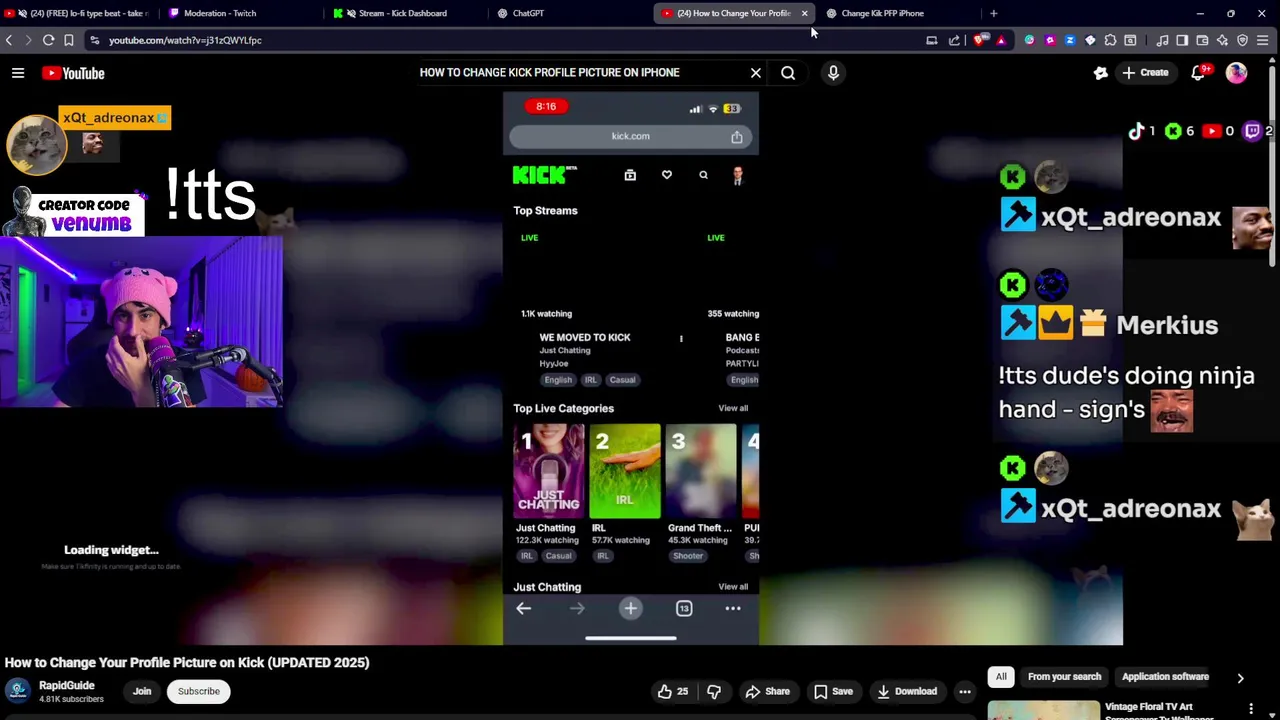This screenshot has height=720, width=1280.
Task: Open the Brave Shields lion icon
Action: [979, 40]
